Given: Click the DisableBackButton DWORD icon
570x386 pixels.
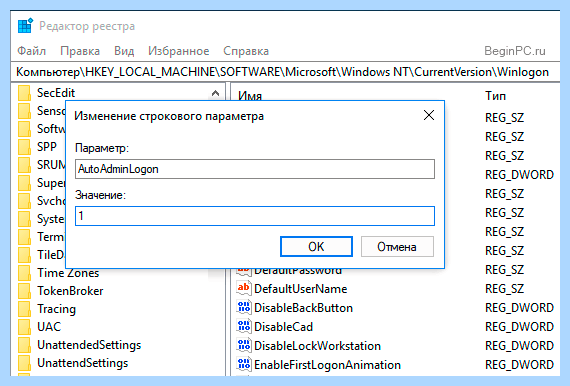Looking at the screenshot, I should click(244, 307).
